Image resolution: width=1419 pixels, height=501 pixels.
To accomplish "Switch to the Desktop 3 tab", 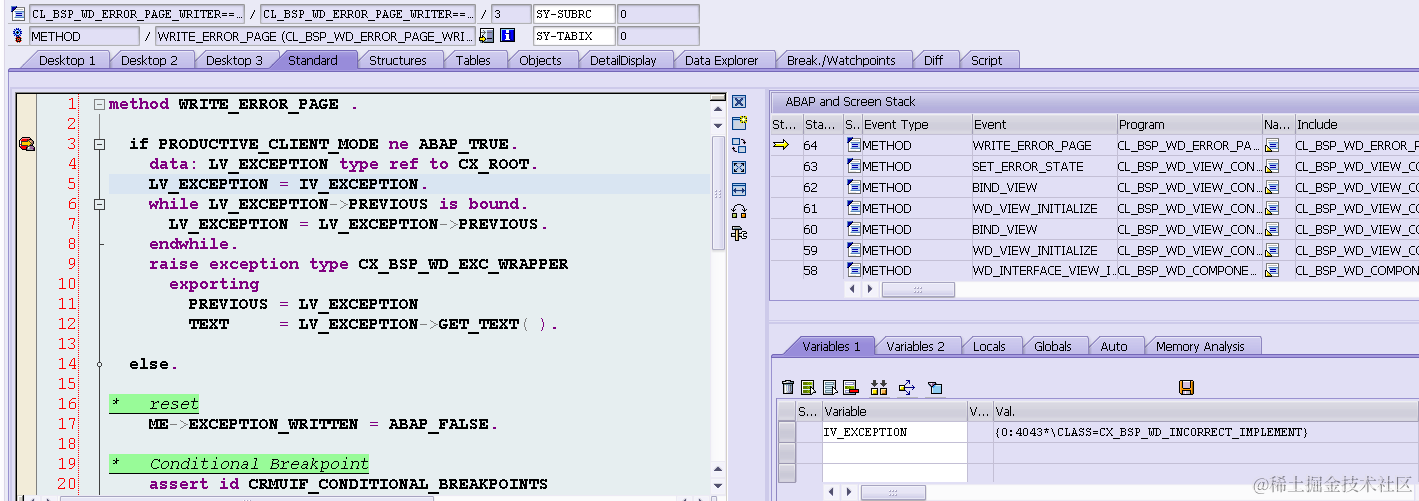I will tap(234, 60).
